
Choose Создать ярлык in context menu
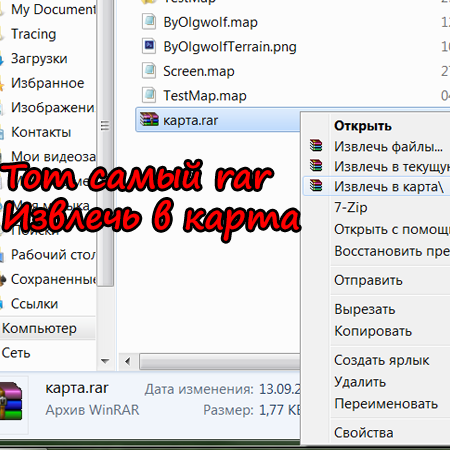tap(382, 360)
